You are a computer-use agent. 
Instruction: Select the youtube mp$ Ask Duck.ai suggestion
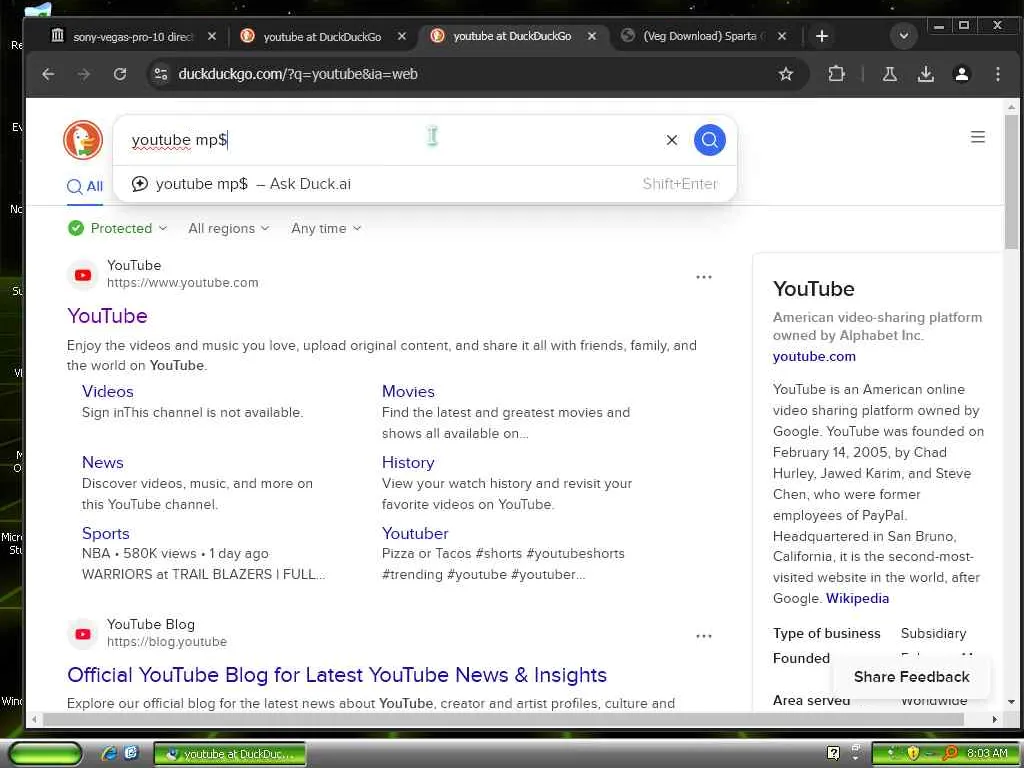424,184
